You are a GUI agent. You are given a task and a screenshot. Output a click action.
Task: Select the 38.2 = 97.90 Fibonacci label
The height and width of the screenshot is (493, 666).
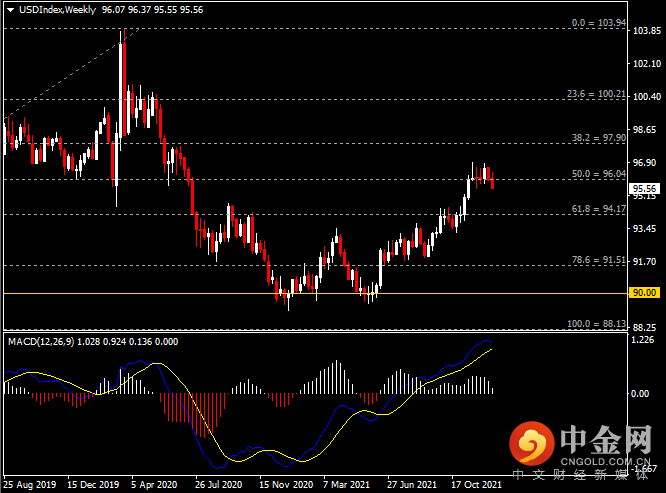(x=598, y=138)
